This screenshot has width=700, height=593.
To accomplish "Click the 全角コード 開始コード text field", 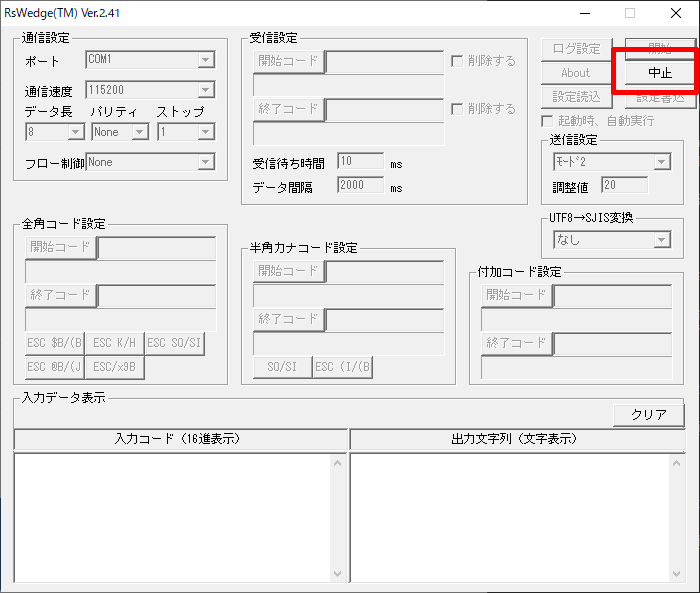I will [157, 247].
